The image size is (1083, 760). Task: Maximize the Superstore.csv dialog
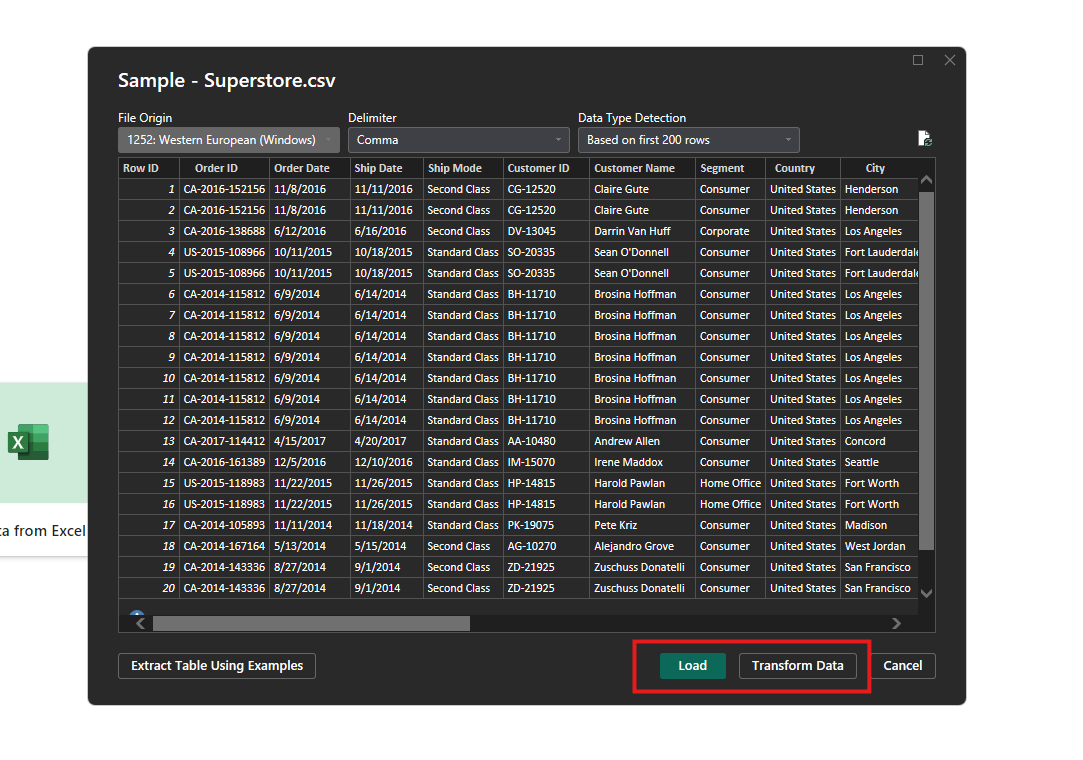pyautogui.click(x=918, y=60)
